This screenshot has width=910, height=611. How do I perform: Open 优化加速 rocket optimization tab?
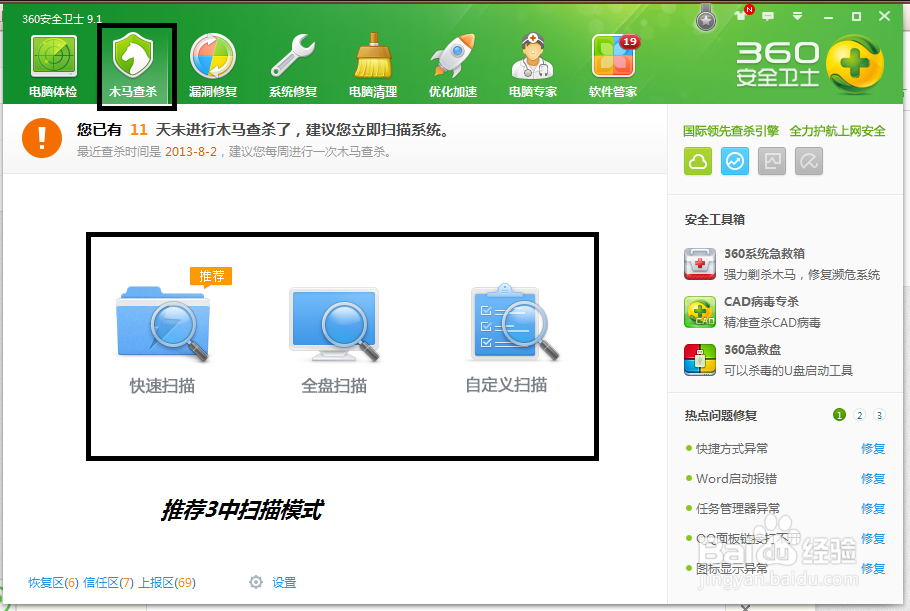tap(453, 66)
